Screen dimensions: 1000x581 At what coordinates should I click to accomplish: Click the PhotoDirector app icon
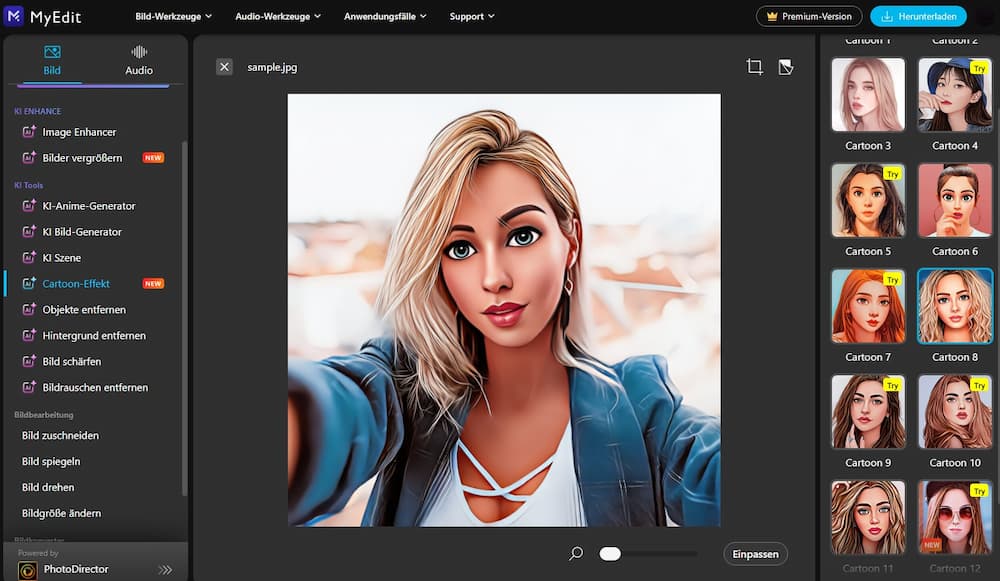pos(27,570)
